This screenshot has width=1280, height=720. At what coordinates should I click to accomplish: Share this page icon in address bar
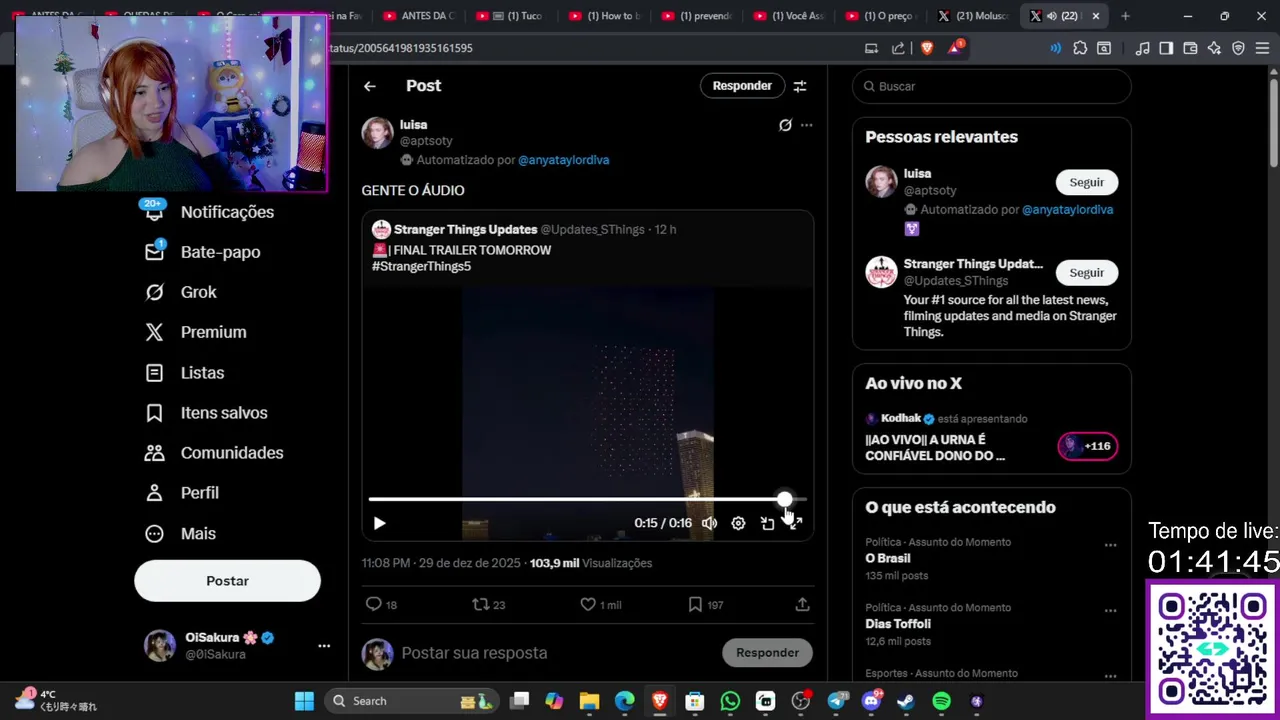pyautogui.click(x=898, y=48)
